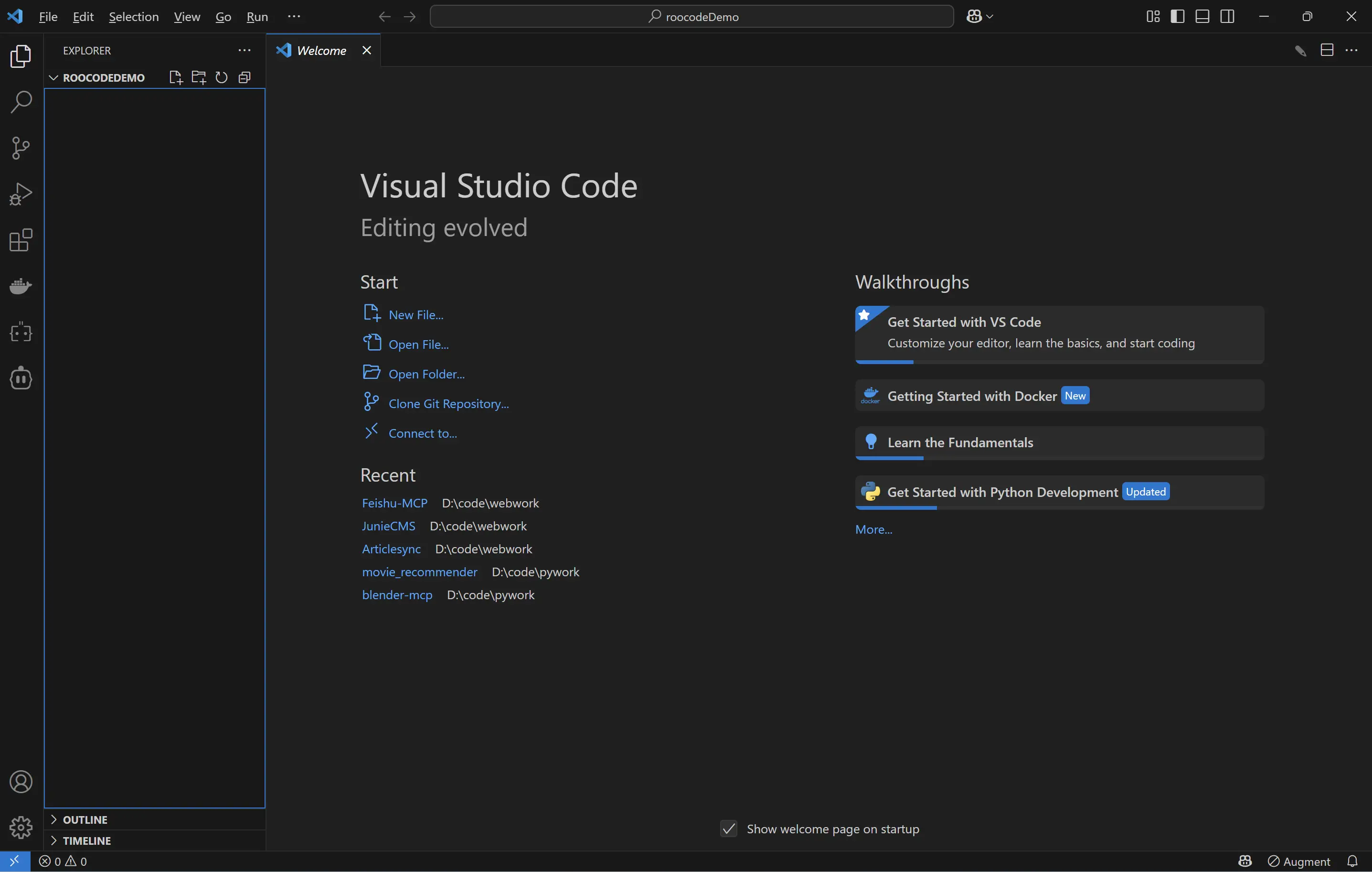Open the Extensions view icon
This screenshot has width=1372, height=872.
[21, 240]
